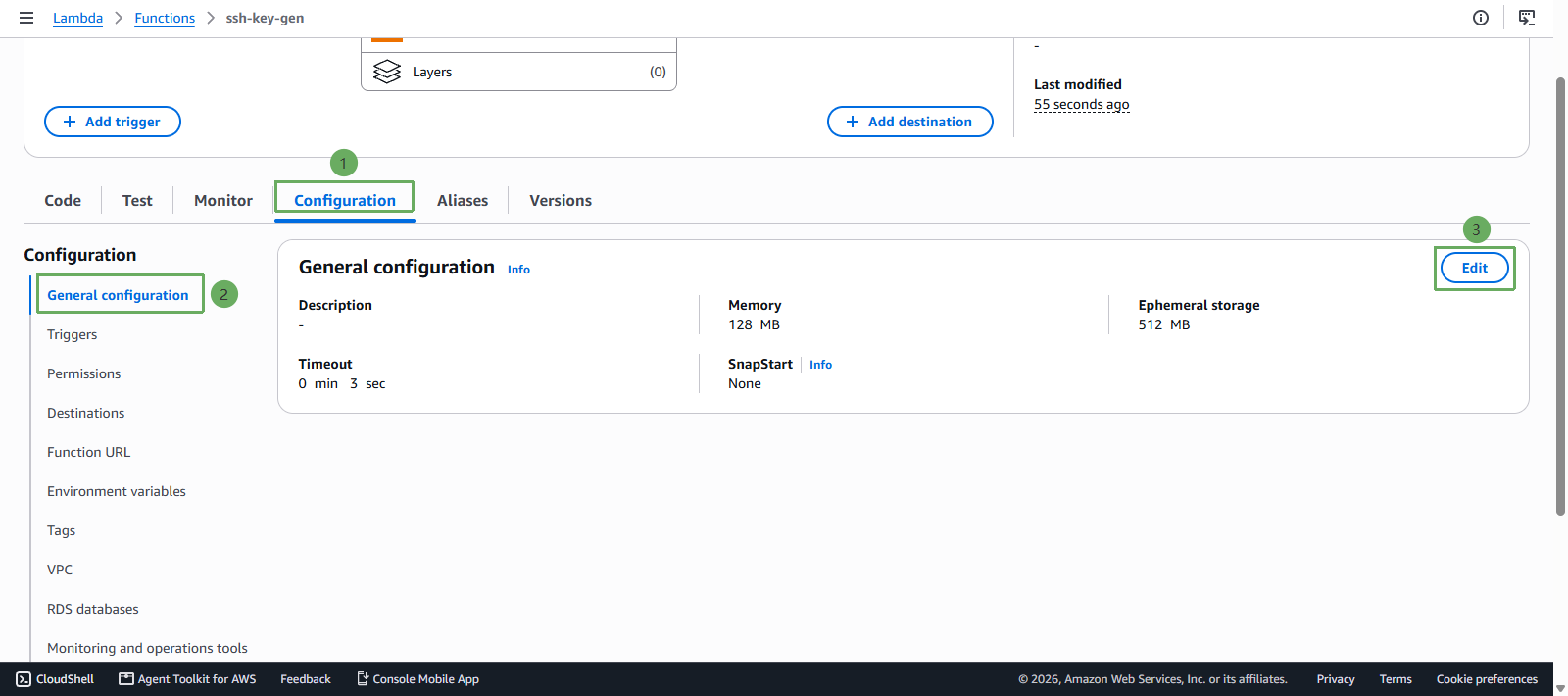Click the Layers row in function overview
1568x696 pixels.
518,72
